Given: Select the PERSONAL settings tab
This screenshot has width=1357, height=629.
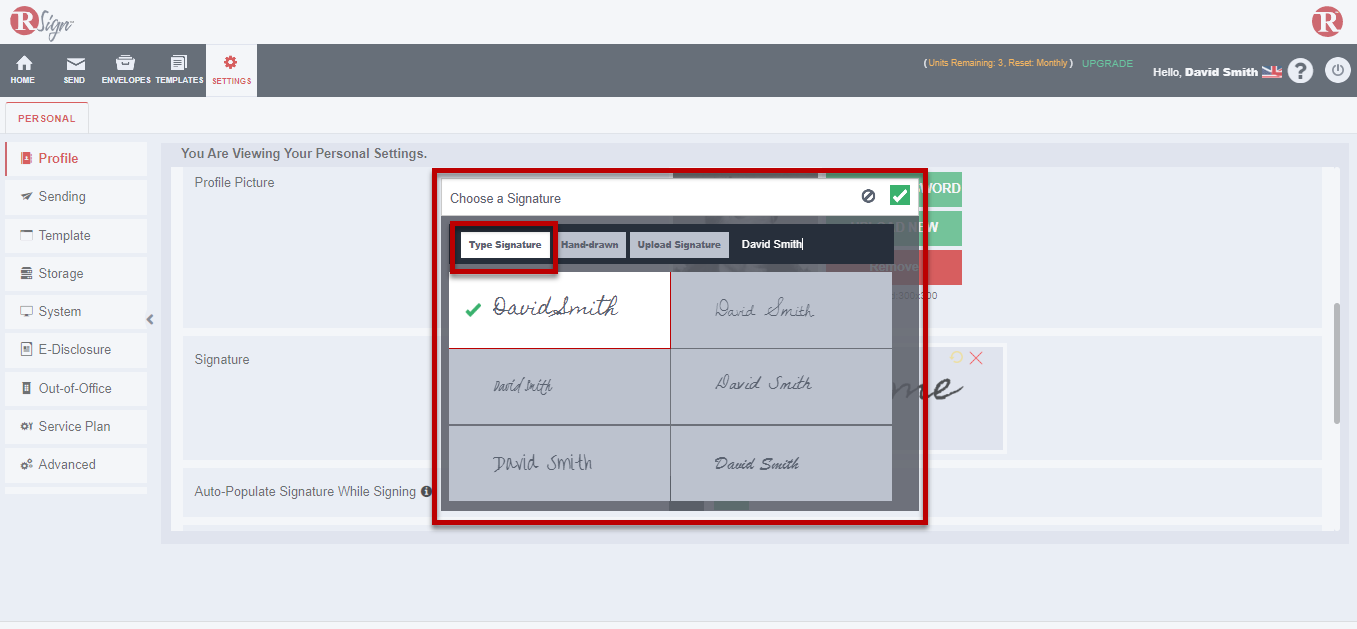Looking at the screenshot, I should (x=46, y=117).
